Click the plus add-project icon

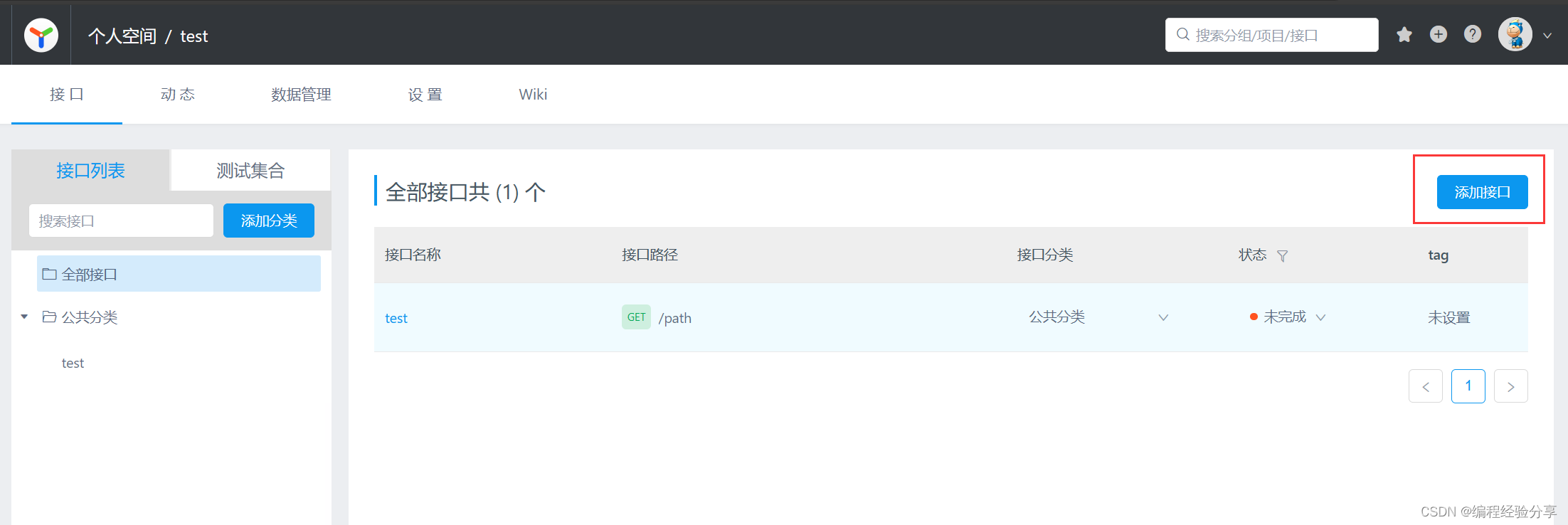click(1439, 34)
